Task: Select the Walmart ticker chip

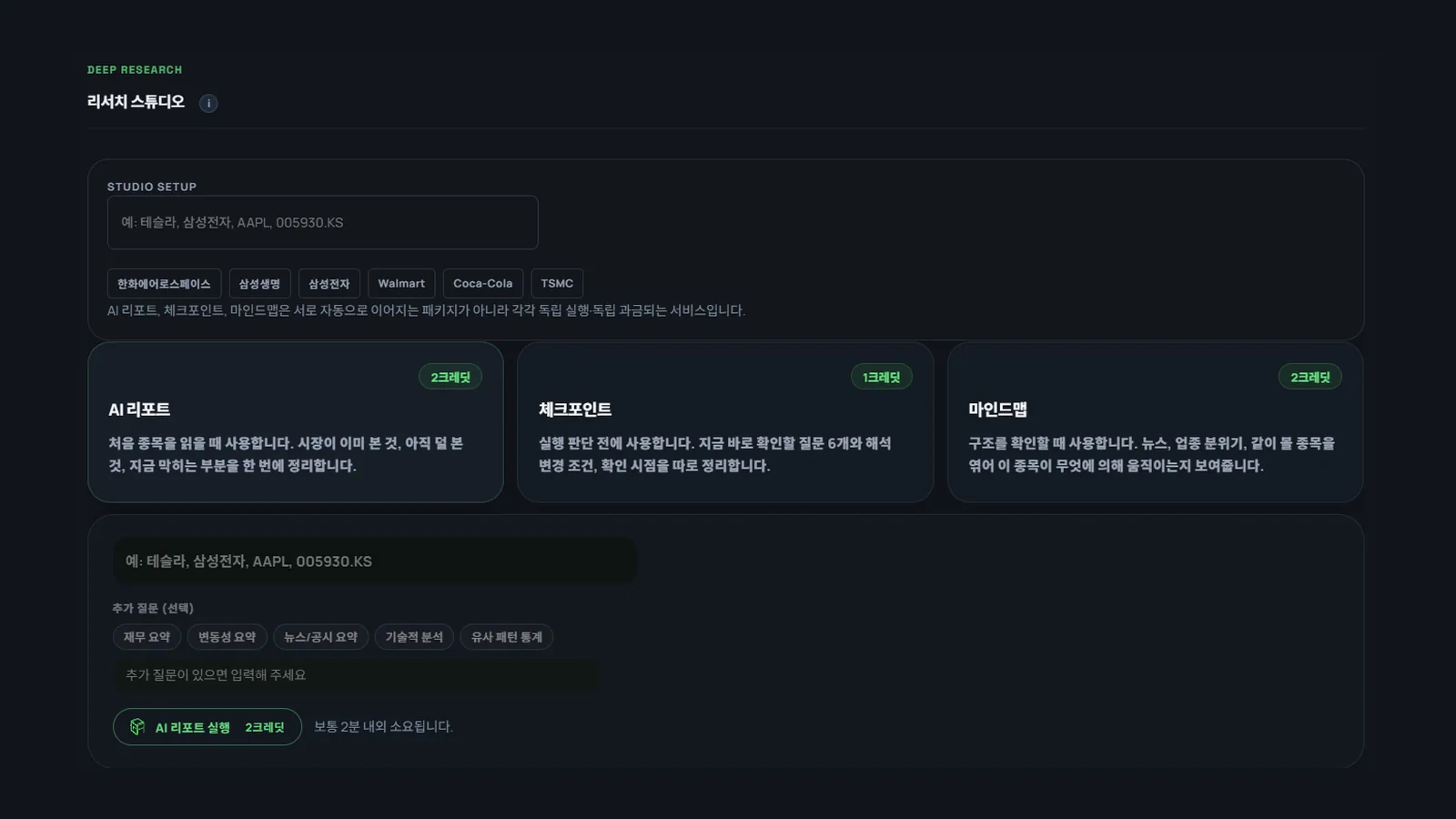Action: tap(401, 283)
